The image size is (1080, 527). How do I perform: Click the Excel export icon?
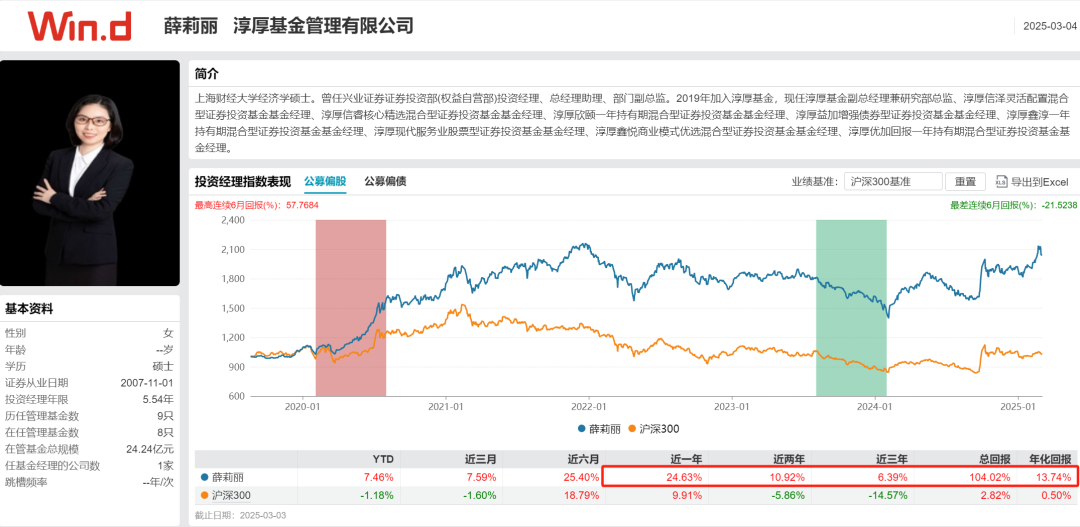(x=1001, y=182)
